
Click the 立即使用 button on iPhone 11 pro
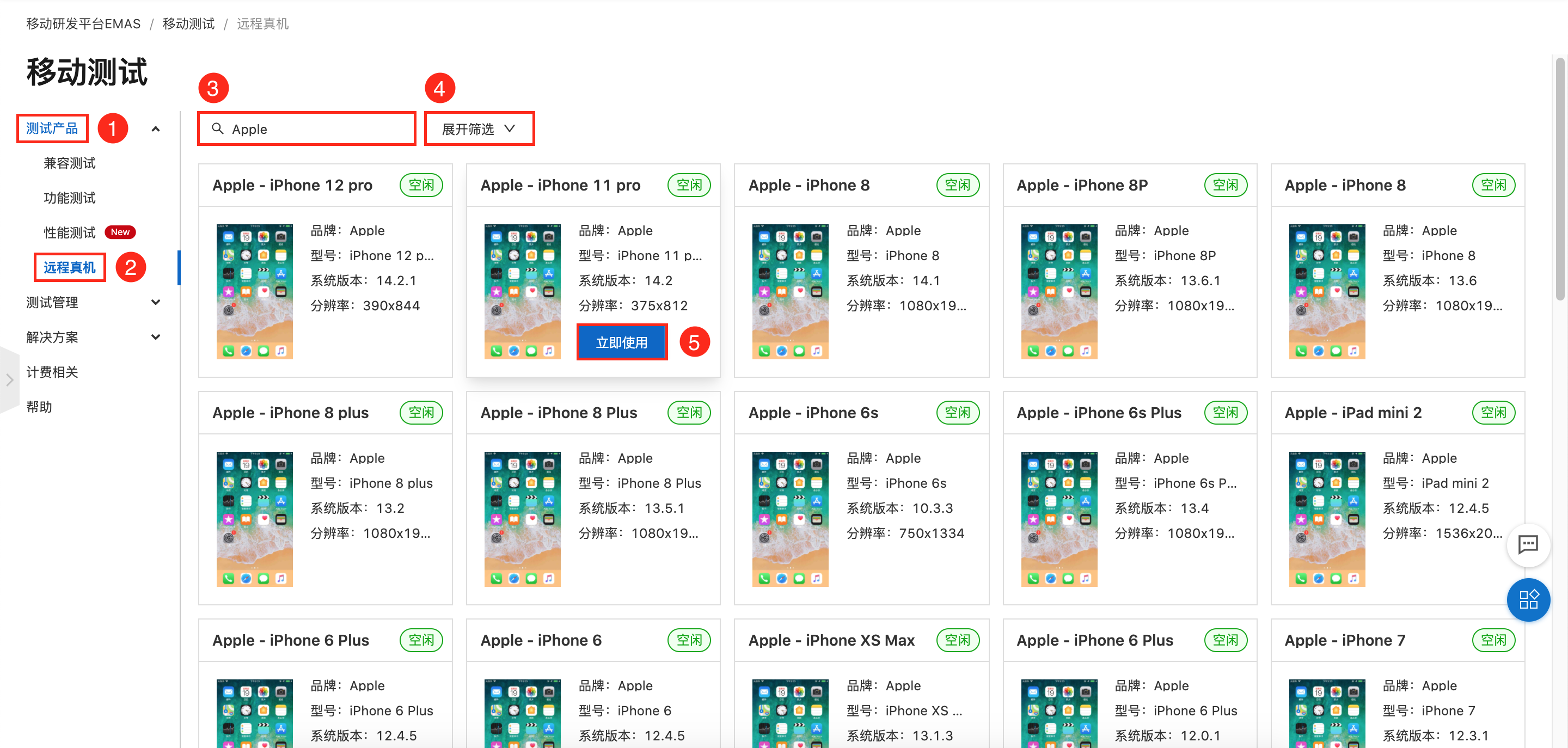tap(621, 342)
